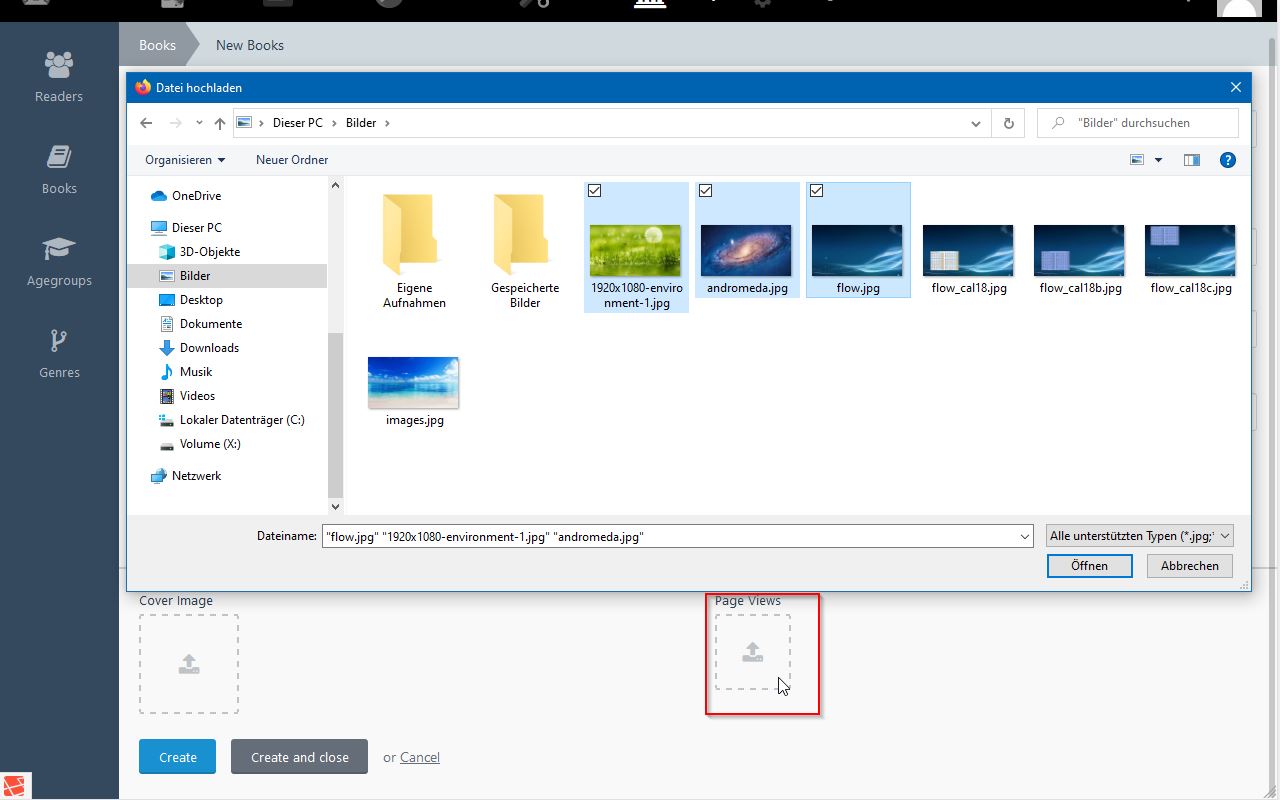
Task: Click the help question mark icon
Action: tap(1228, 160)
